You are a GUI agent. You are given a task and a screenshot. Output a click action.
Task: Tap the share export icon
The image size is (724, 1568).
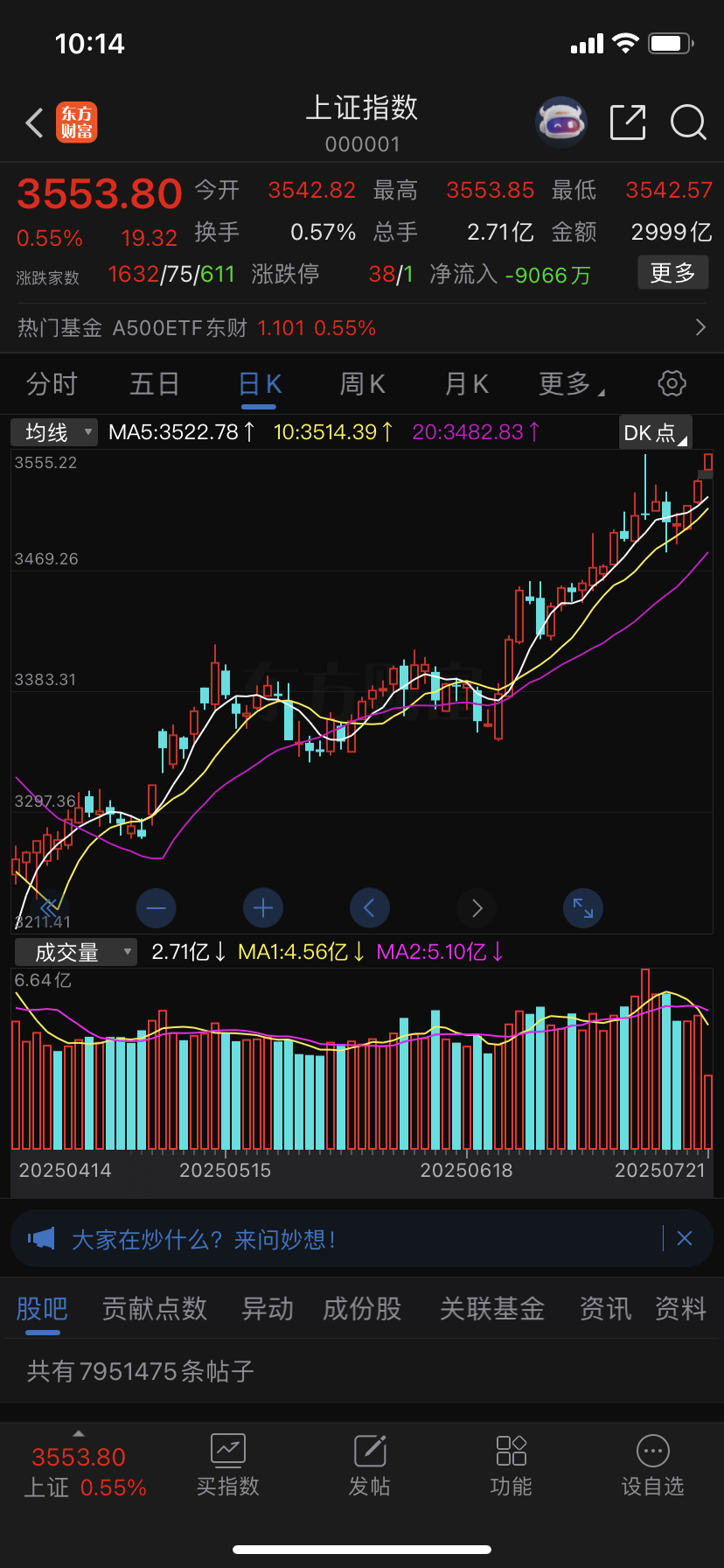(x=628, y=122)
